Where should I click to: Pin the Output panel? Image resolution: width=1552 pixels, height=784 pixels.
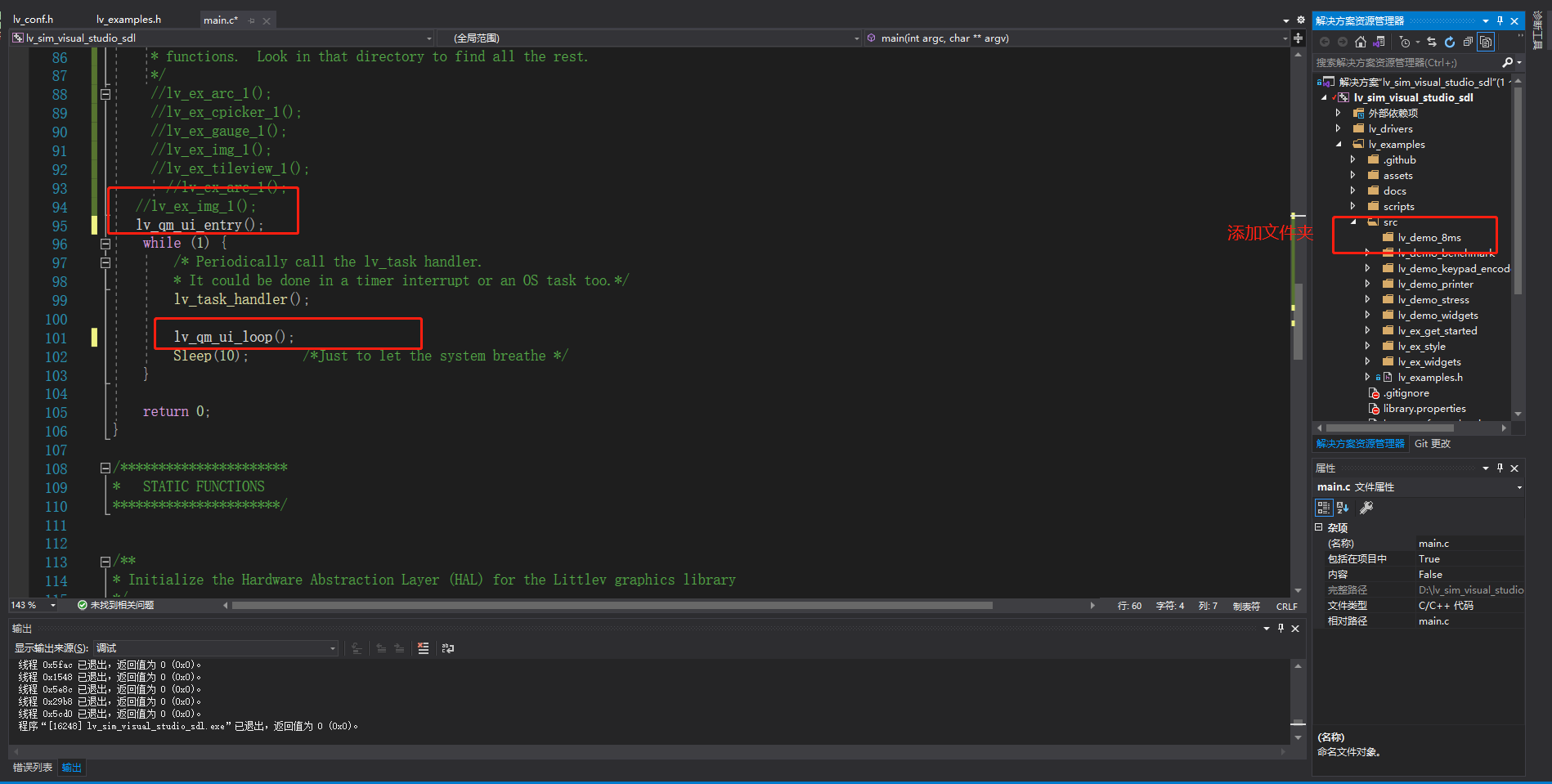(1281, 628)
